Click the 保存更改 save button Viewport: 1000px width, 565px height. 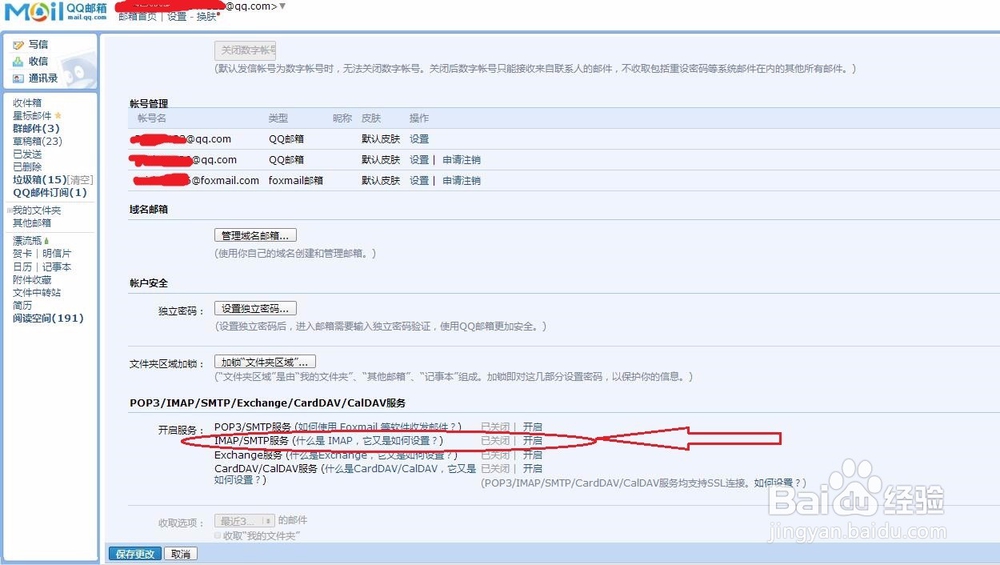coord(135,554)
